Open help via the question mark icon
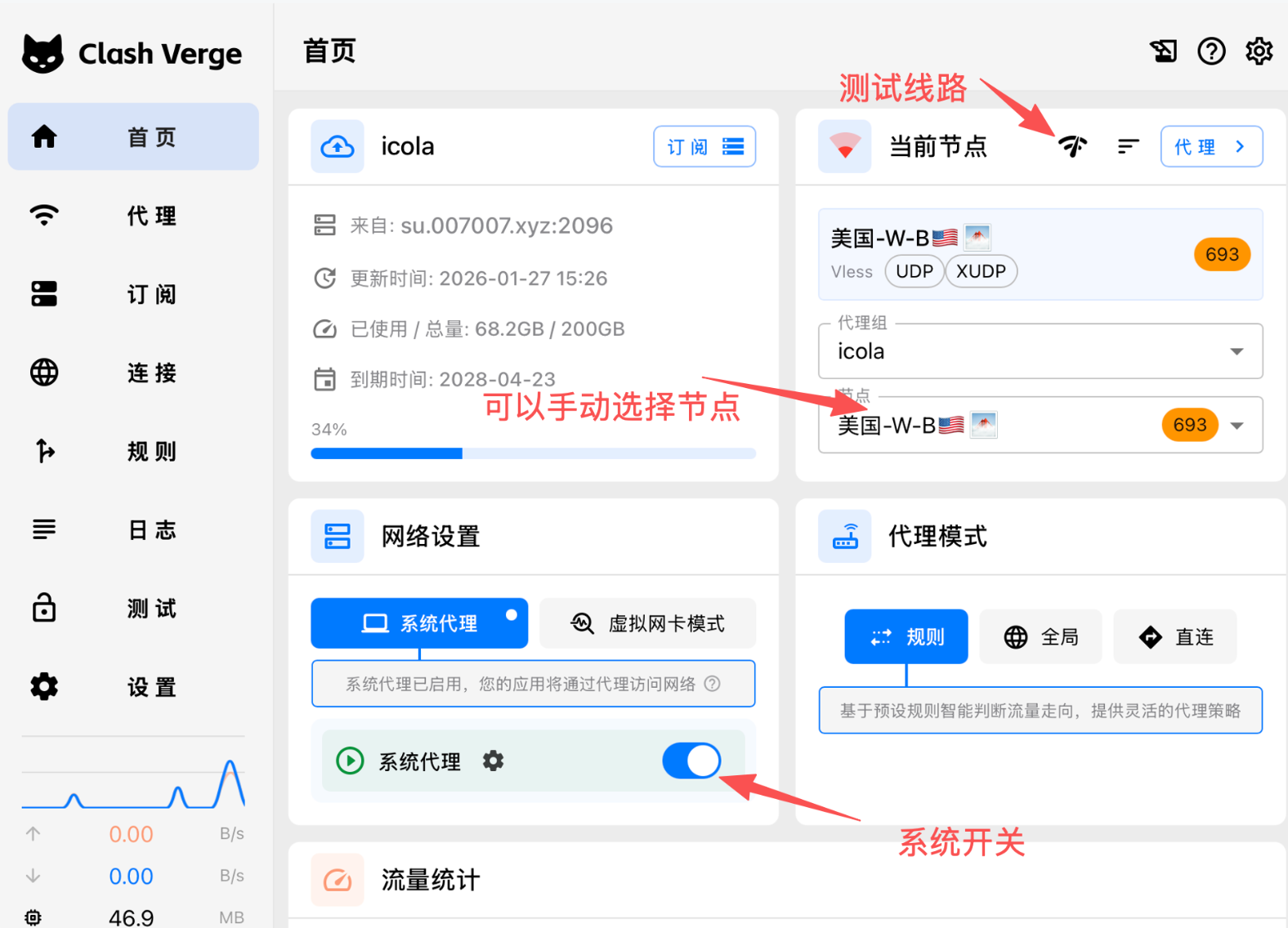The image size is (1288, 928). [x=1211, y=51]
